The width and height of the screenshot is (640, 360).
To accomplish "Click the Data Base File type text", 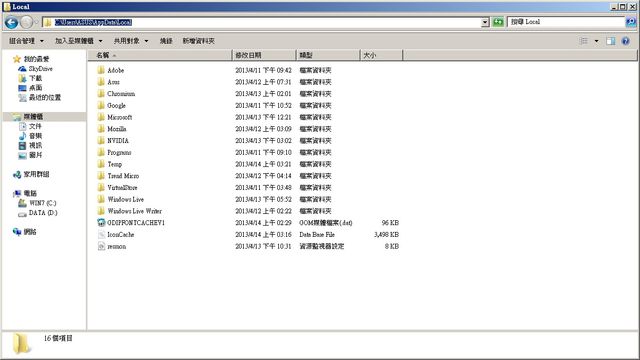I will pos(317,235).
